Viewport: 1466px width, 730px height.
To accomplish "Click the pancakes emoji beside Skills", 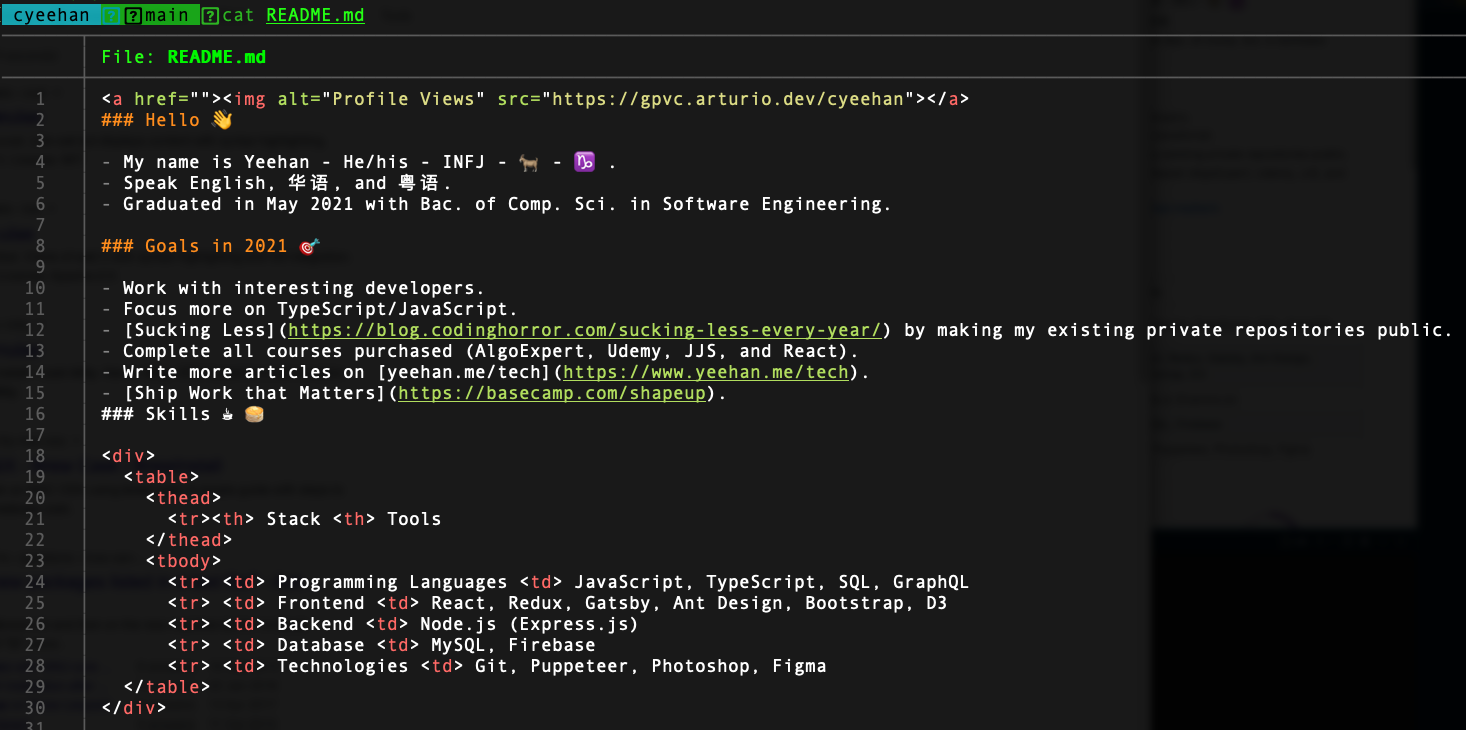I will click(254, 414).
